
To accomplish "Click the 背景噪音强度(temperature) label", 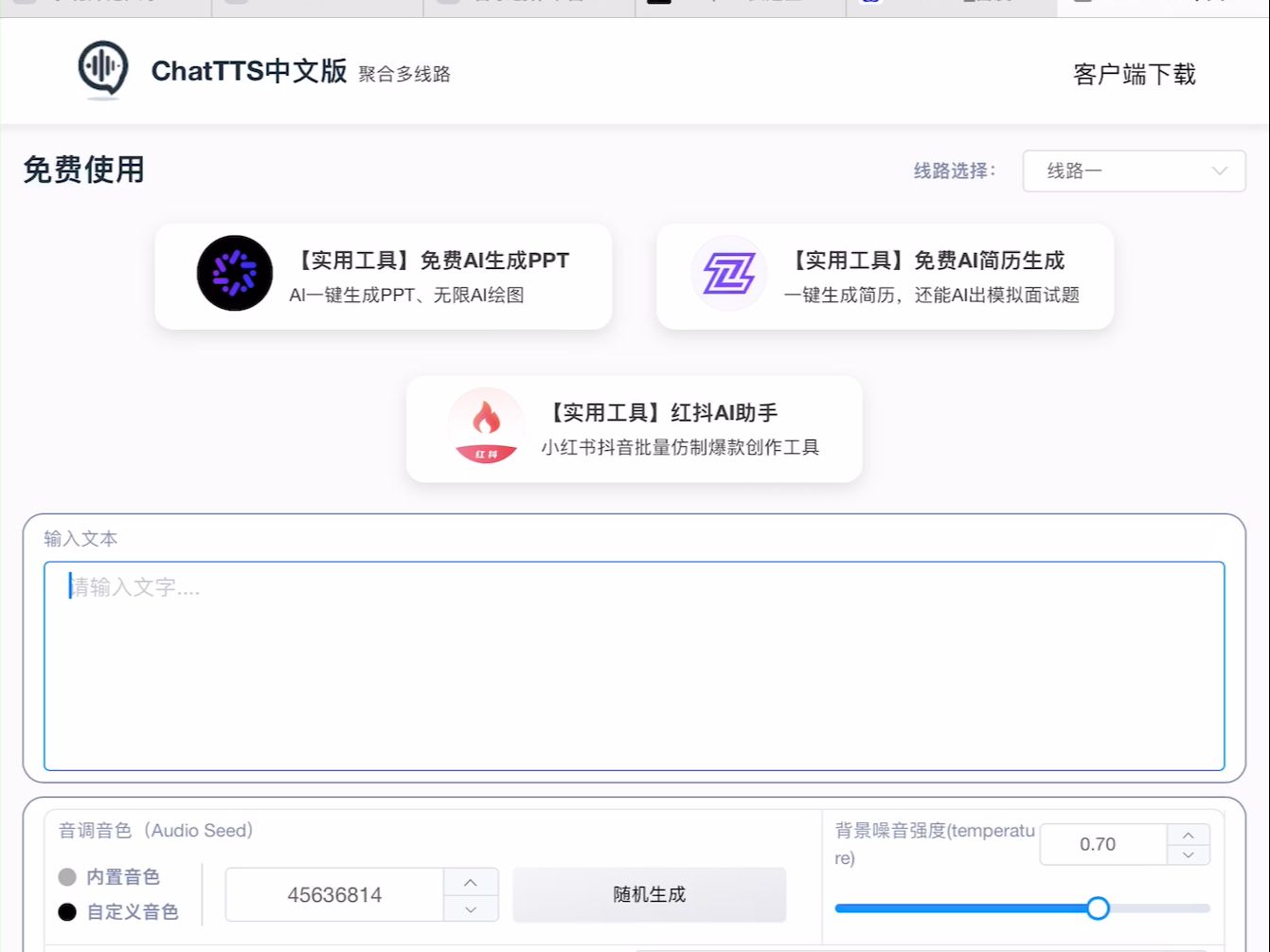I will click(935, 844).
